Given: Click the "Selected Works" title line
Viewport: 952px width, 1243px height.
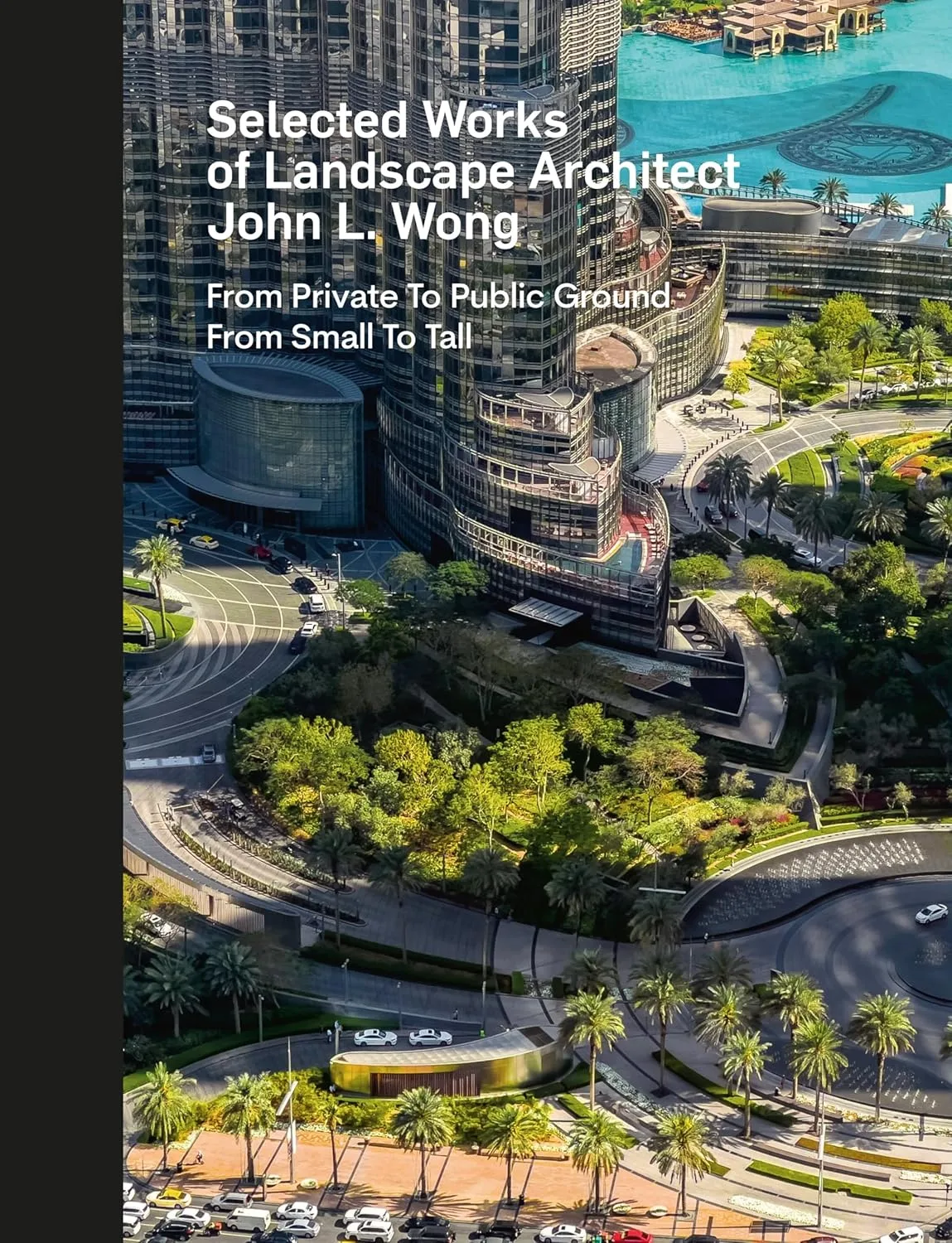Looking at the screenshot, I should click(x=387, y=120).
